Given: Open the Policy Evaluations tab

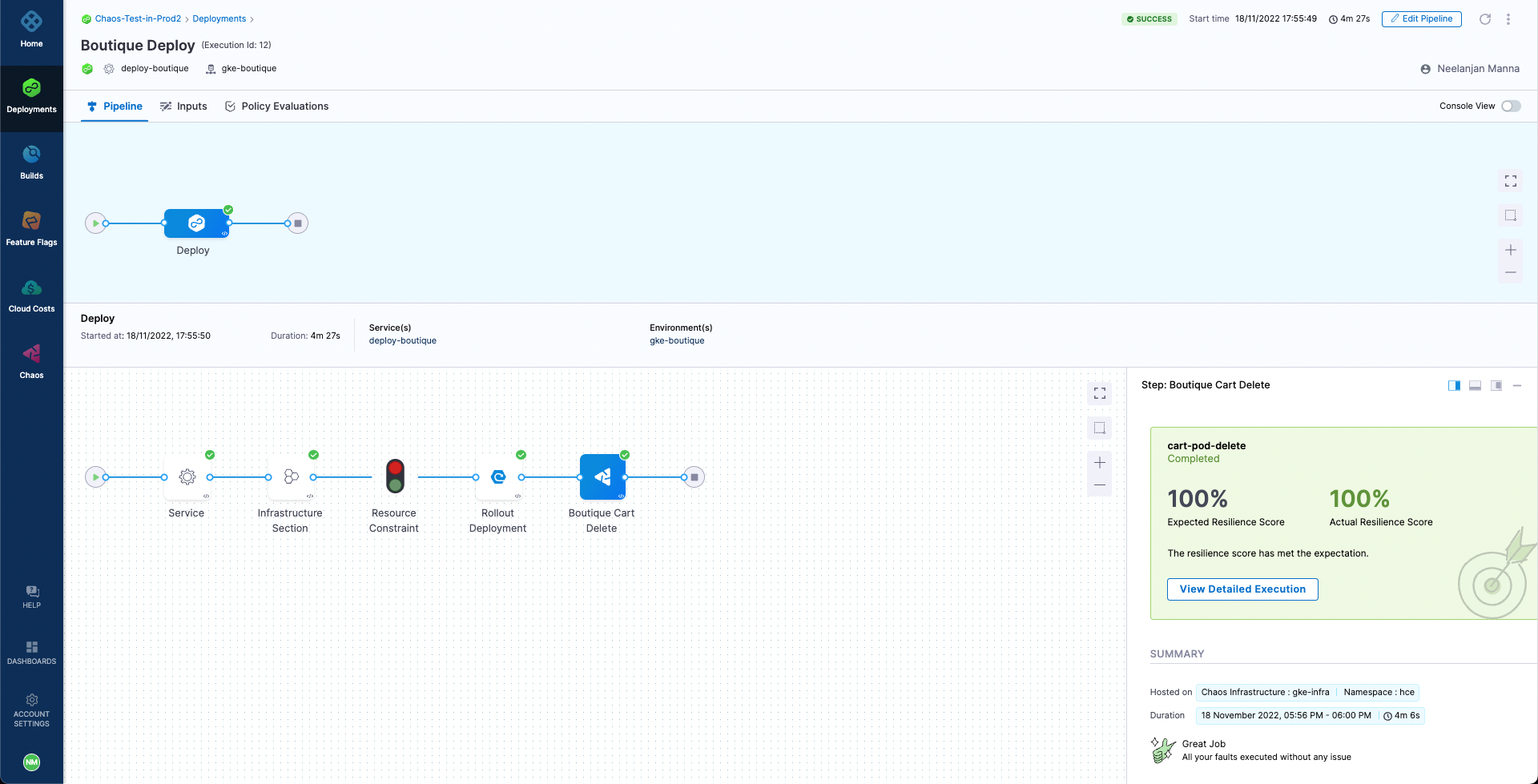Looking at the screenshot, I should point(276,106).
